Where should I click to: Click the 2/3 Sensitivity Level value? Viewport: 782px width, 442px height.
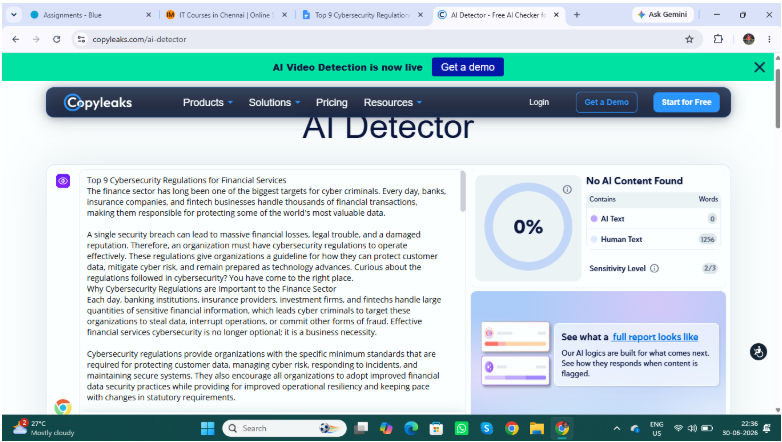pos(709,268)
